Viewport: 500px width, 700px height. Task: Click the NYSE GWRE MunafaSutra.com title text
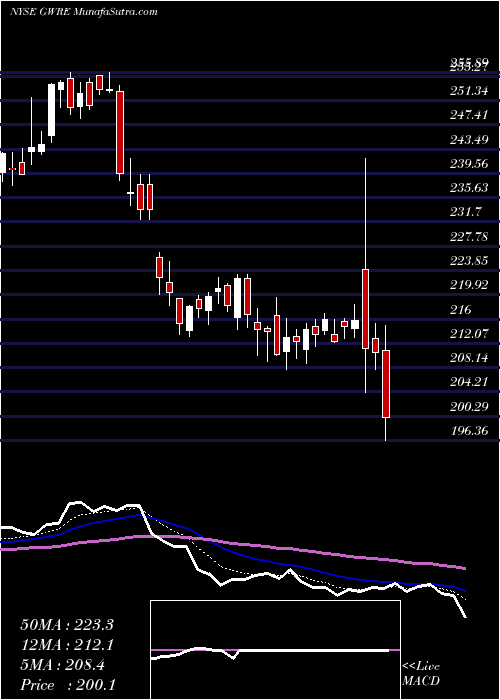click(84, 12)
